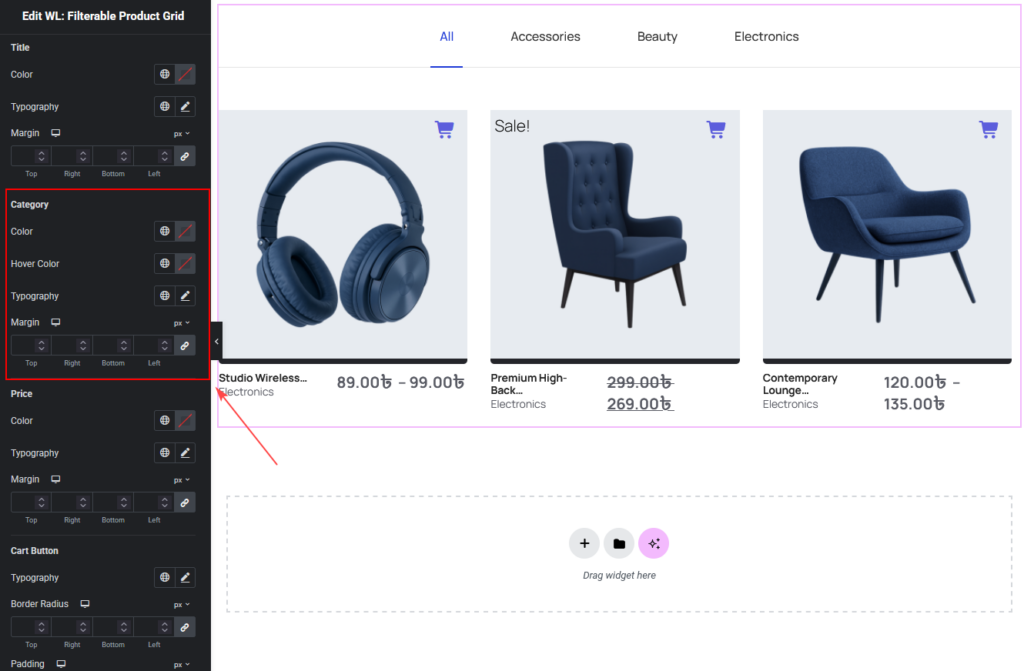This screenshot has width=1024, height=671.
Task: Click the cart icon on Studio Wireless product
Action: click(444, 129)
